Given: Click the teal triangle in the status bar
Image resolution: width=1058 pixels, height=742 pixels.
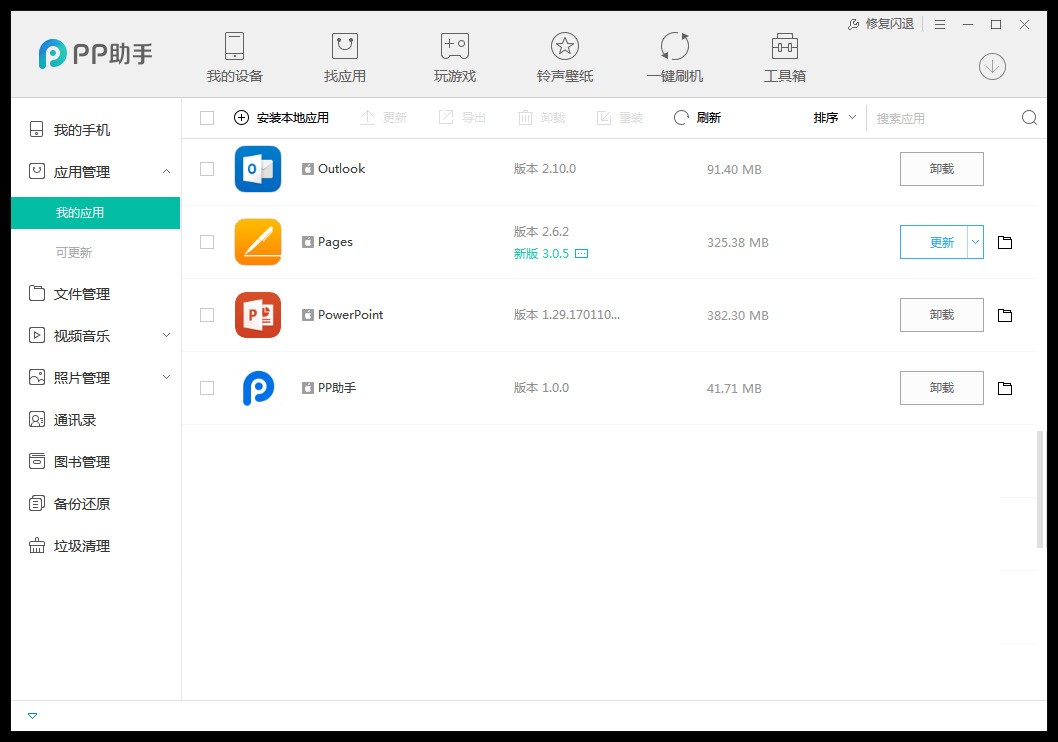Looking at the screenshot, I should (x=32, y=716).
